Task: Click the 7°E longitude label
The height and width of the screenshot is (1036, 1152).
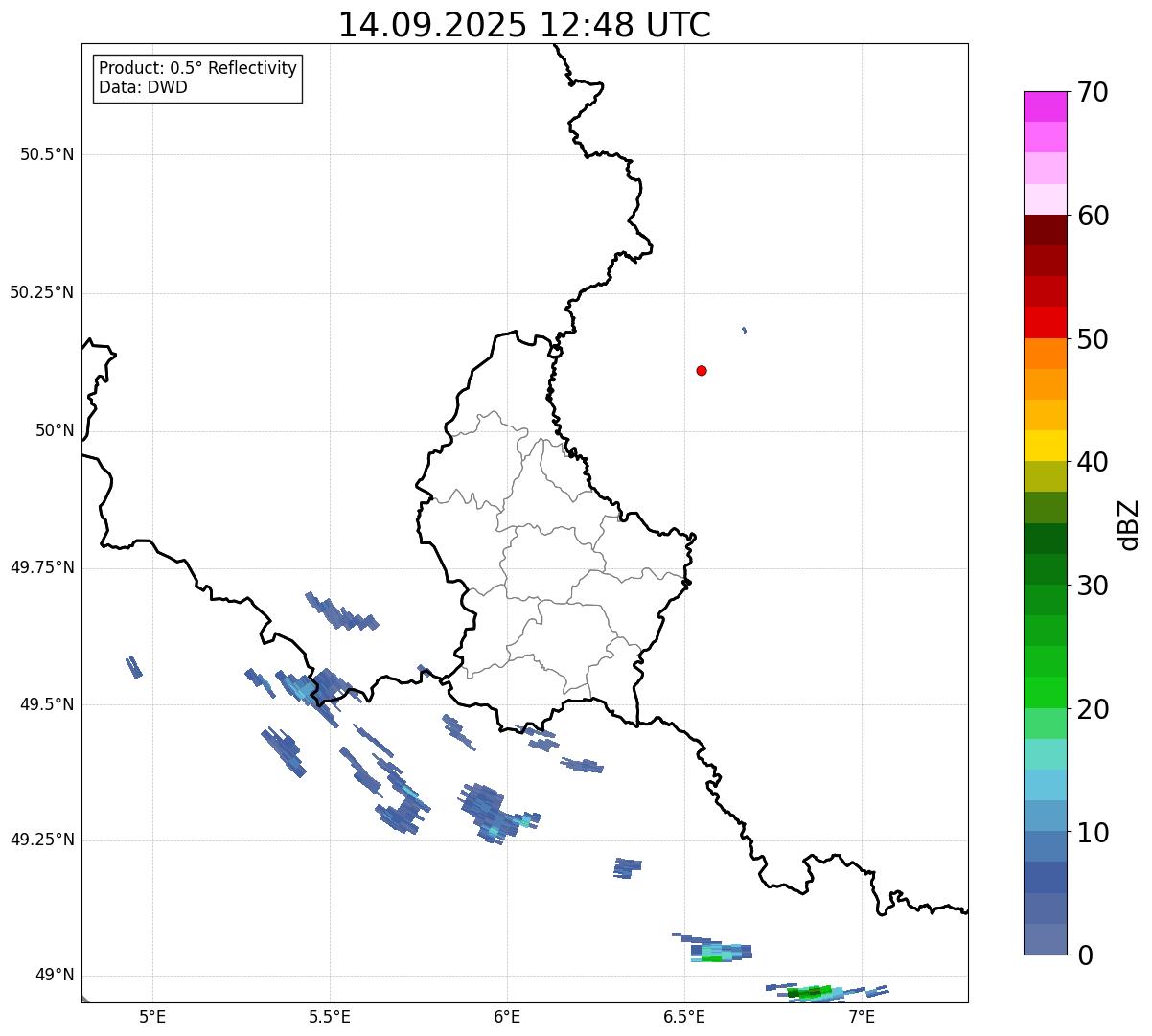Action: click(x=862, y=1017)
